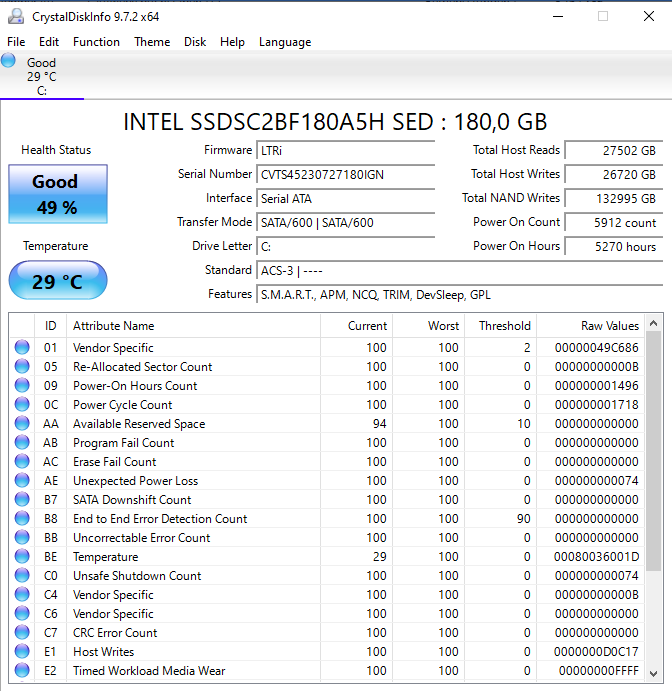Click the blue status orb for drive C:
The width and height of the screenshot is (672, 691).
pos(8,60)
